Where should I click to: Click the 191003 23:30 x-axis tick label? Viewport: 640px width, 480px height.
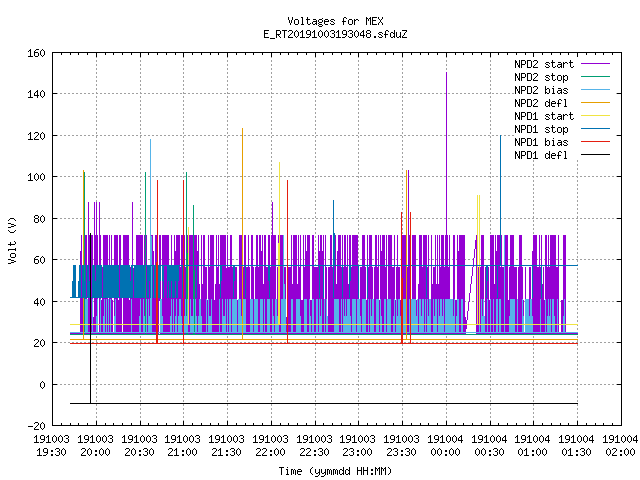pos(402,446)
